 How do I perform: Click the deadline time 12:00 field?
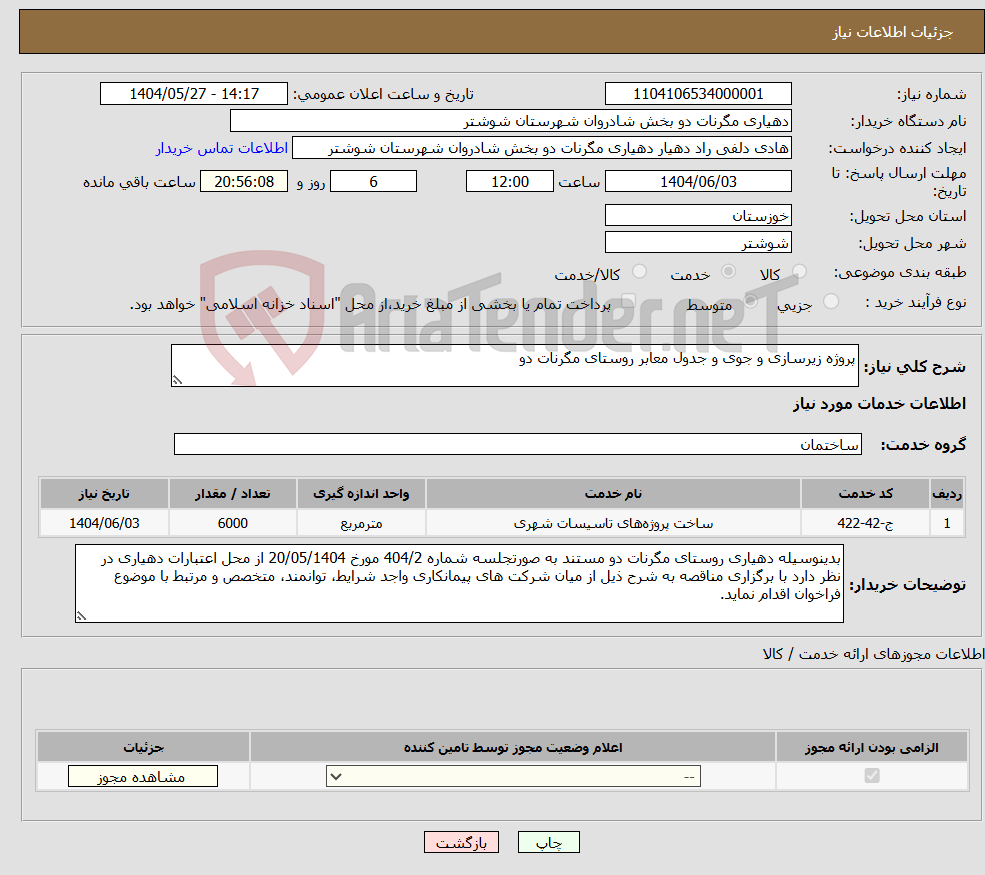[x=509, y=182]
